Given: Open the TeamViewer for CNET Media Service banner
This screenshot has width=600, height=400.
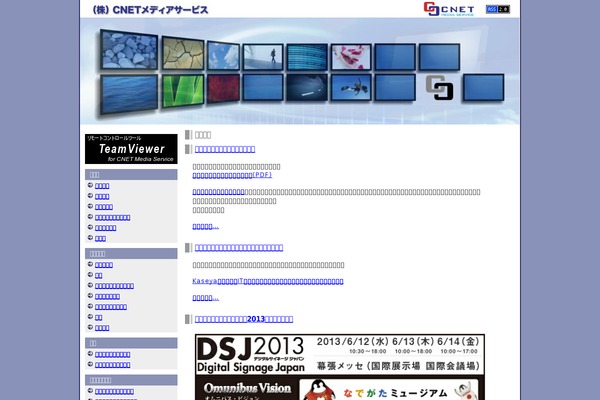Looking at the screenshot, I should click(131, 149).
